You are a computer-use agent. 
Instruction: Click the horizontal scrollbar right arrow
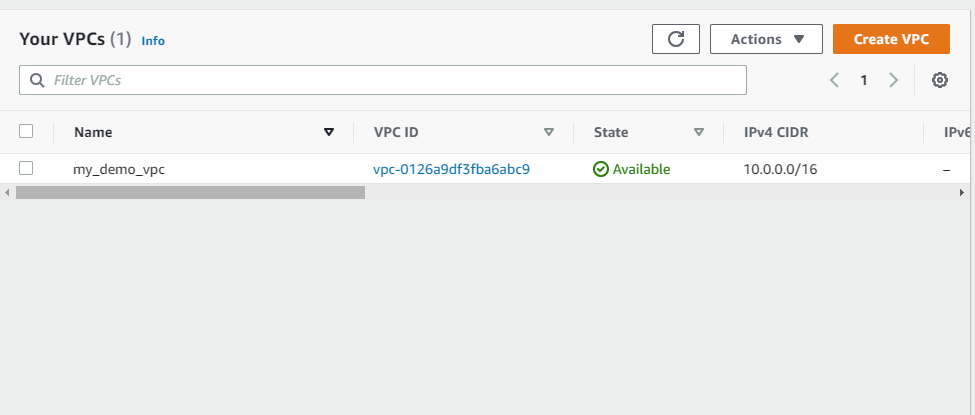point(962,193)
